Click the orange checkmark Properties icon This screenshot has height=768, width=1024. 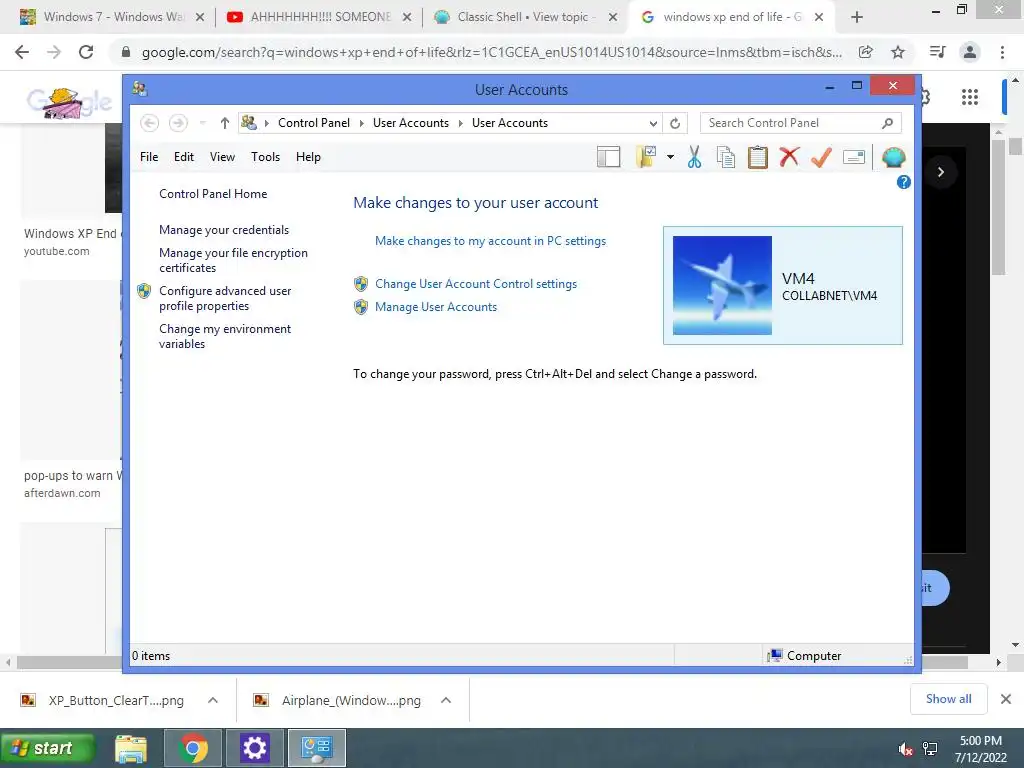click(x=822, y=157)
